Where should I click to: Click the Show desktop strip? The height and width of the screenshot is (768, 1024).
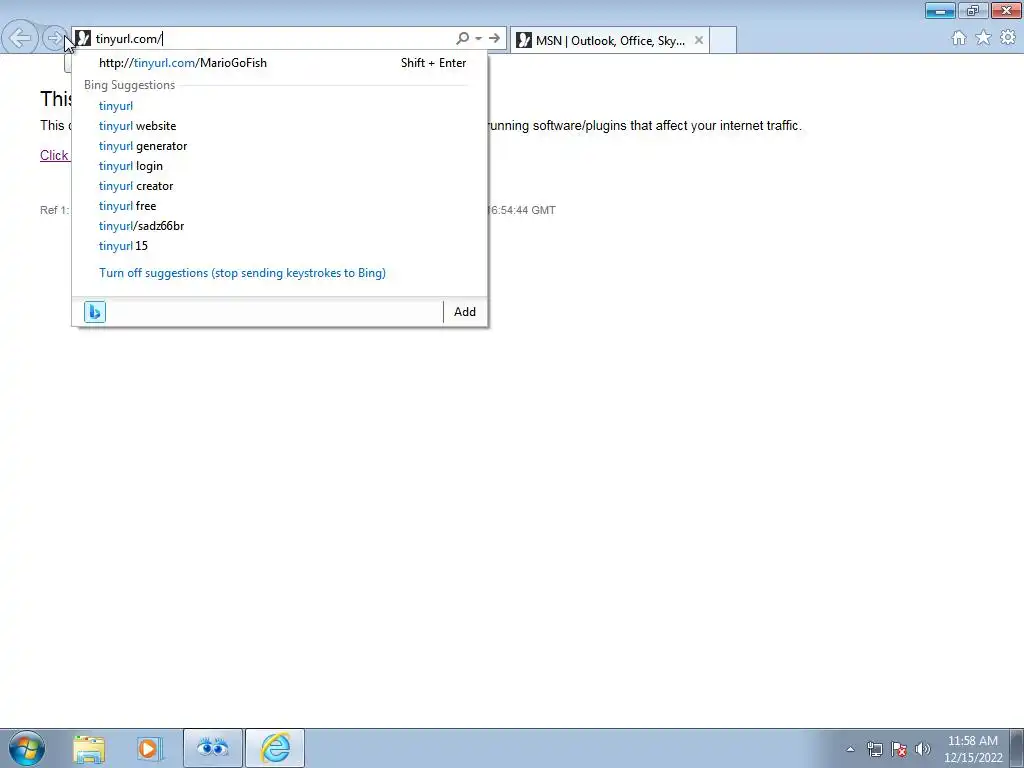click(1017, 748)
